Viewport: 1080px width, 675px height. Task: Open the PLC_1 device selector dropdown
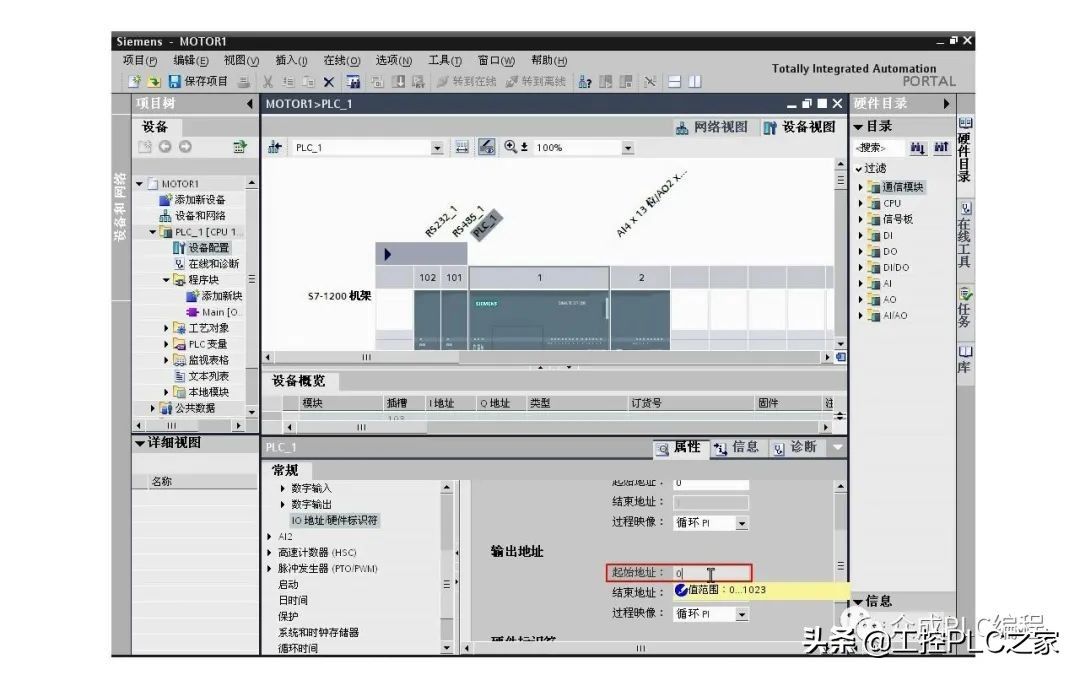coord(437,148)
